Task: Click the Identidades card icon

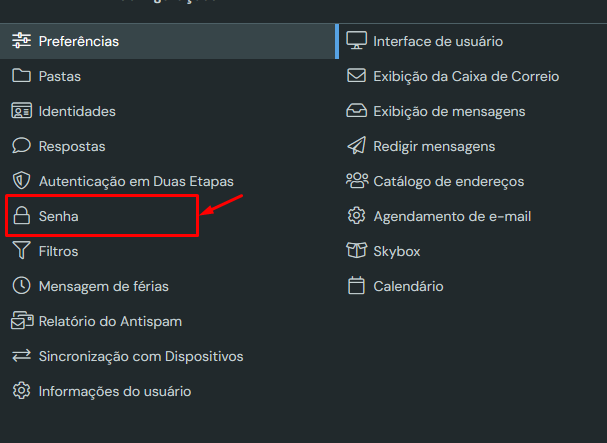Action: pos(21,111)
